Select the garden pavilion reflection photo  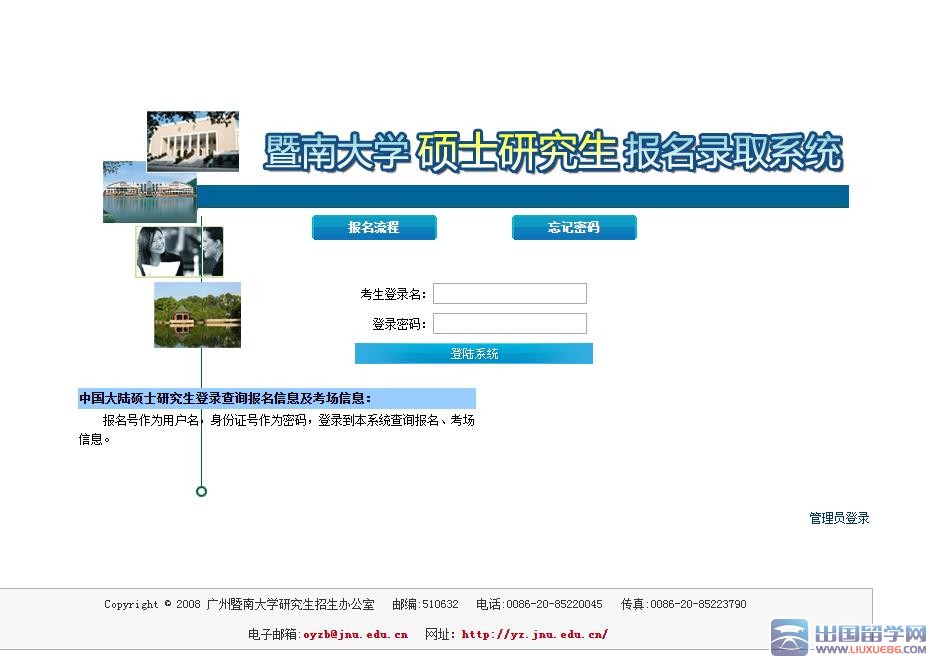[198, 315]
